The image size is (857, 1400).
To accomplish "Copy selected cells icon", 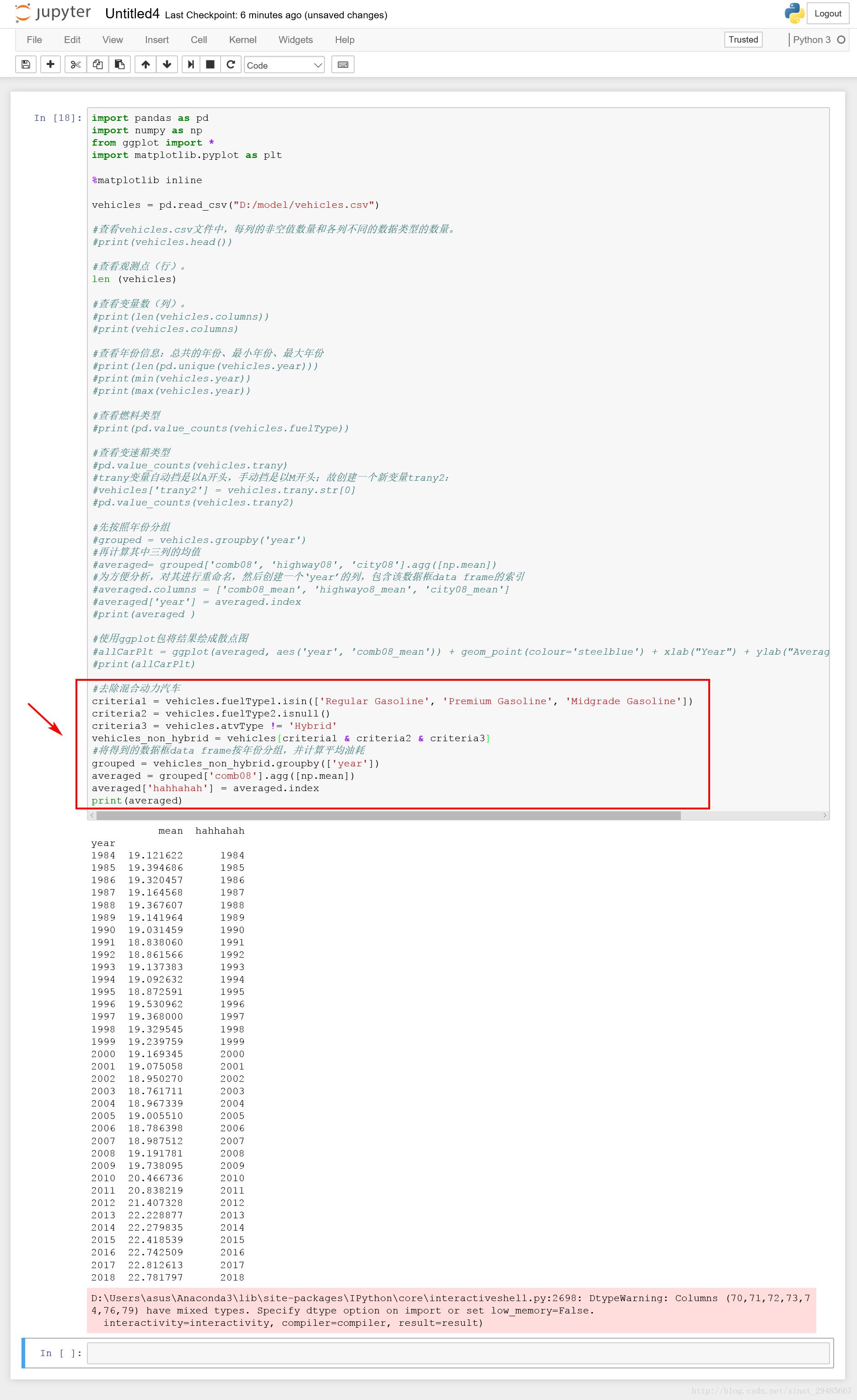I will click(97, 65).
